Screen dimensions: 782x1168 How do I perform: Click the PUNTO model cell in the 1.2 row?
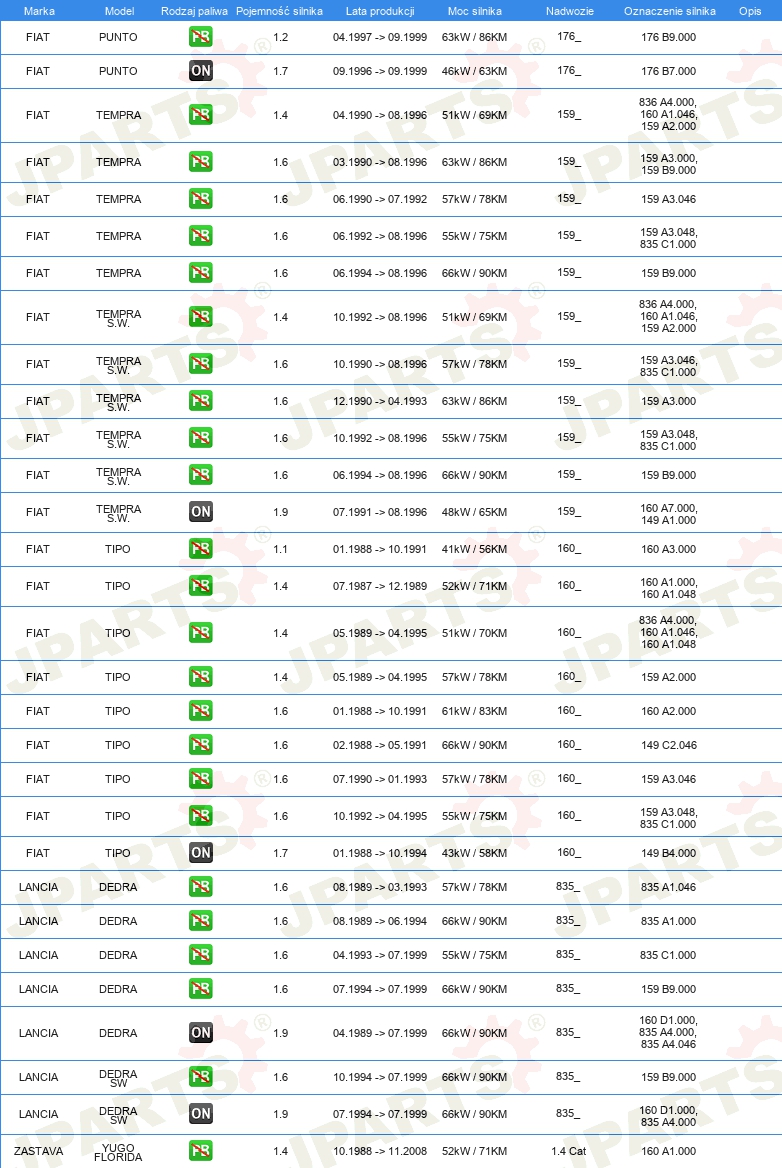click(118, 36)
